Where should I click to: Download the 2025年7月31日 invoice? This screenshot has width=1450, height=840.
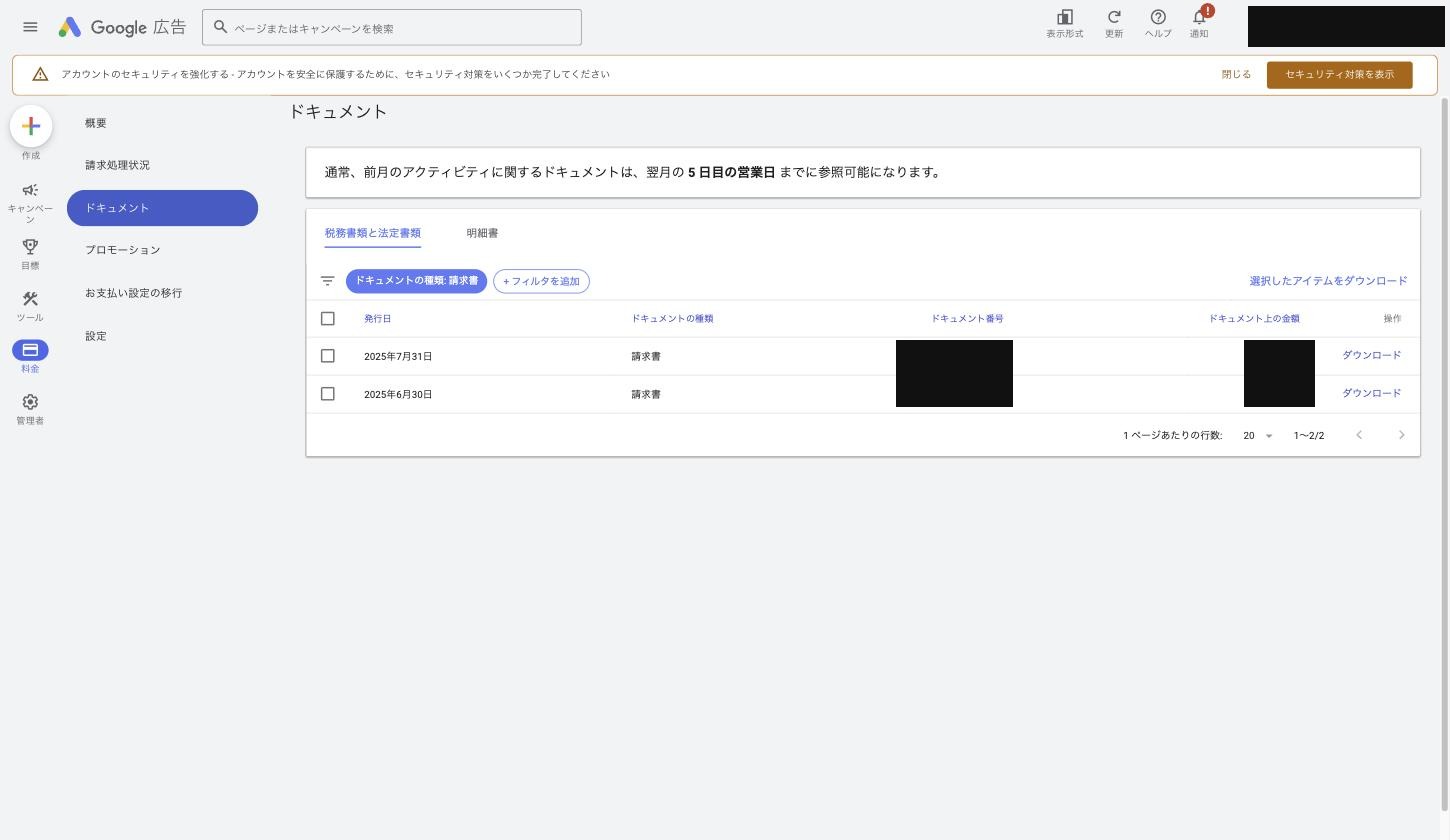(1371, 355)
